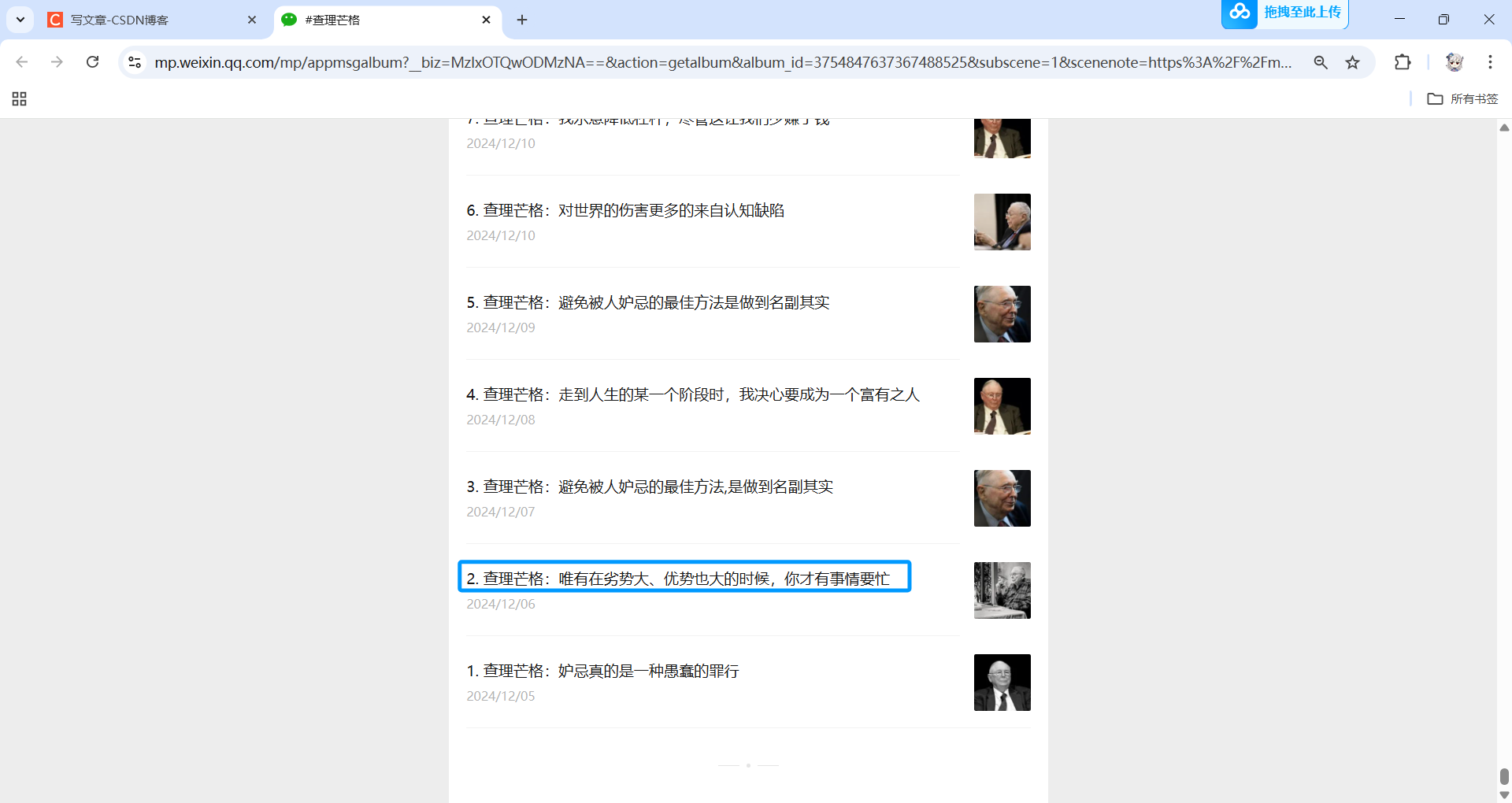Open a new browser tab
This screenshot has width=1512, height=803.
pos(522,20)
